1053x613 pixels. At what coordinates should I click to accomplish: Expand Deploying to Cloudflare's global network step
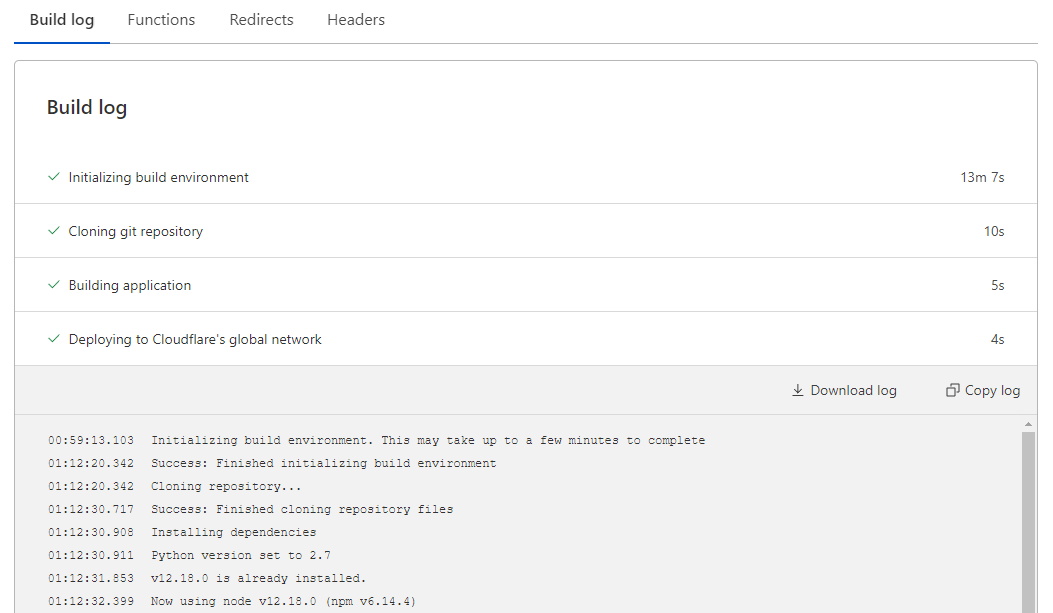click(x=195, y=339)
